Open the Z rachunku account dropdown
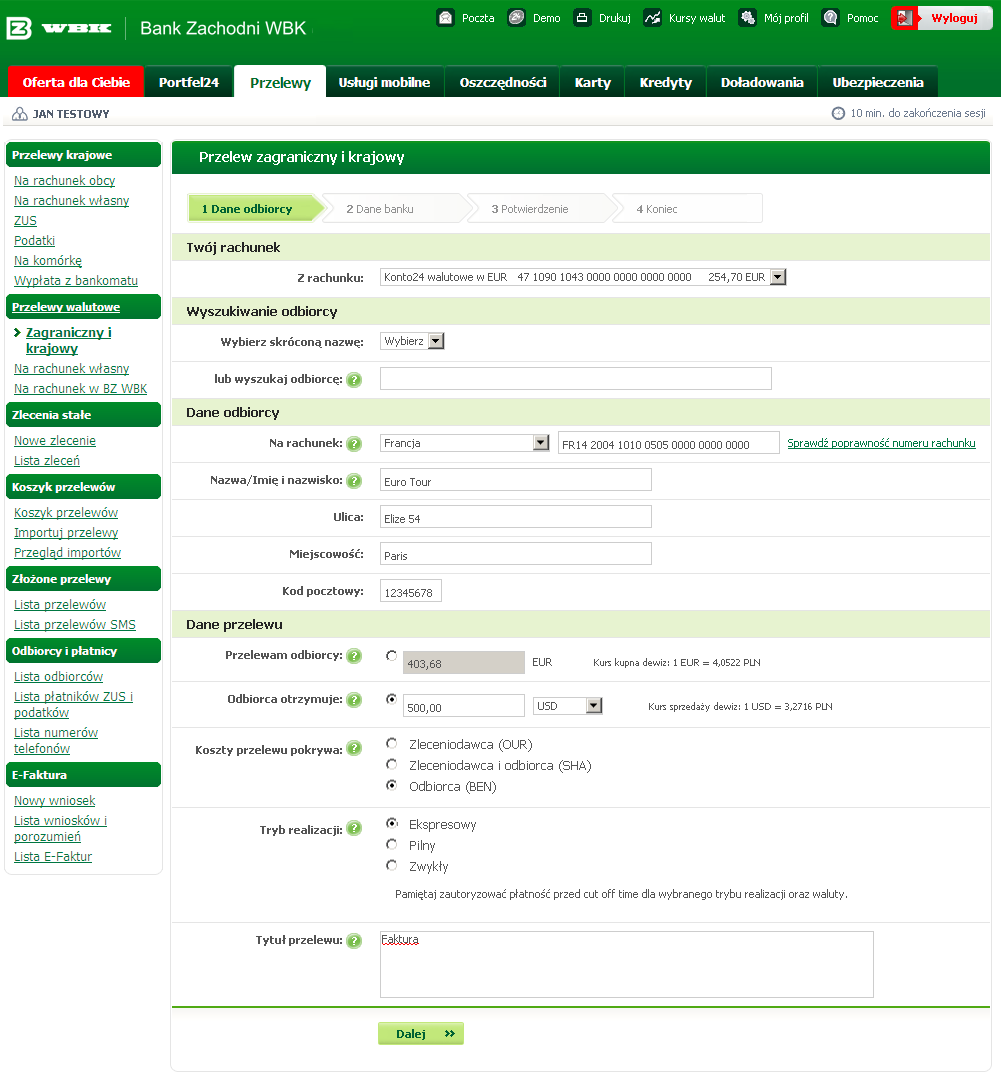Screen dimensions: 1001x1089 [583, 277]
